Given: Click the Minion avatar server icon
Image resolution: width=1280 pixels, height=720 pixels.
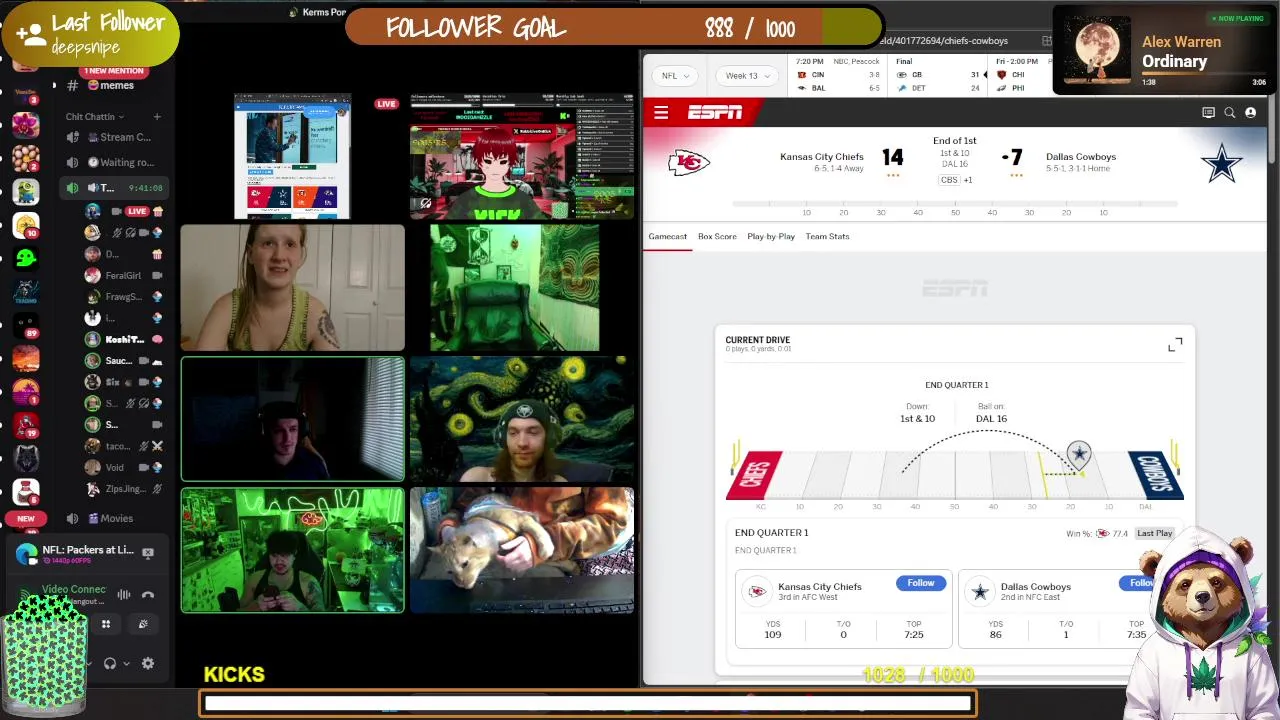Looking at the screenshot, I should [26, 191].
